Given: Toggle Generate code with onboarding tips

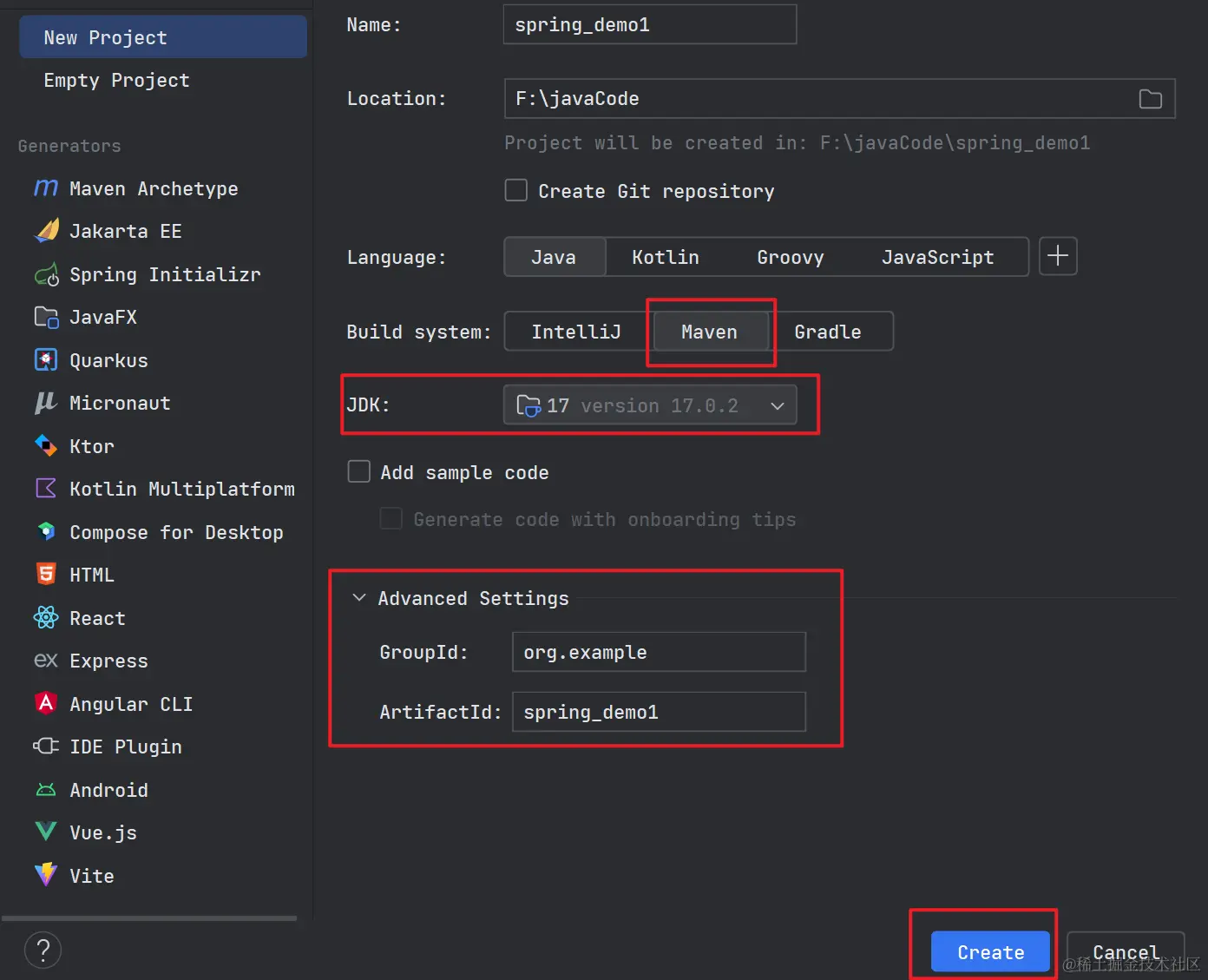Looking at the screenshot, I should pyautogui.click(x=391, y=518).
